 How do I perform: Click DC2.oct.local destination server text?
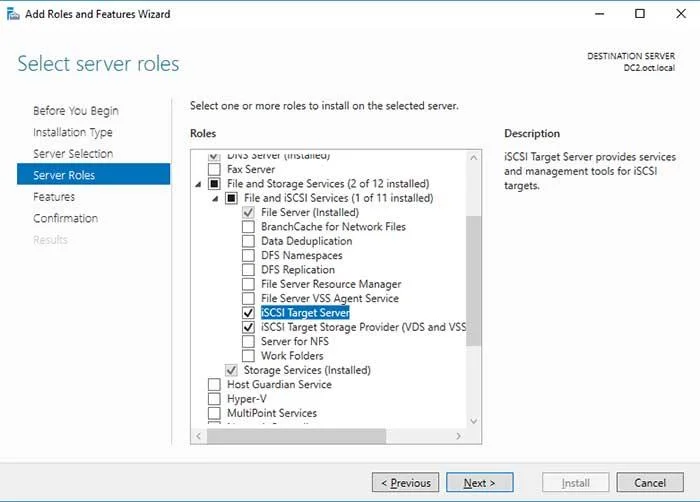[x=649, y=68]
